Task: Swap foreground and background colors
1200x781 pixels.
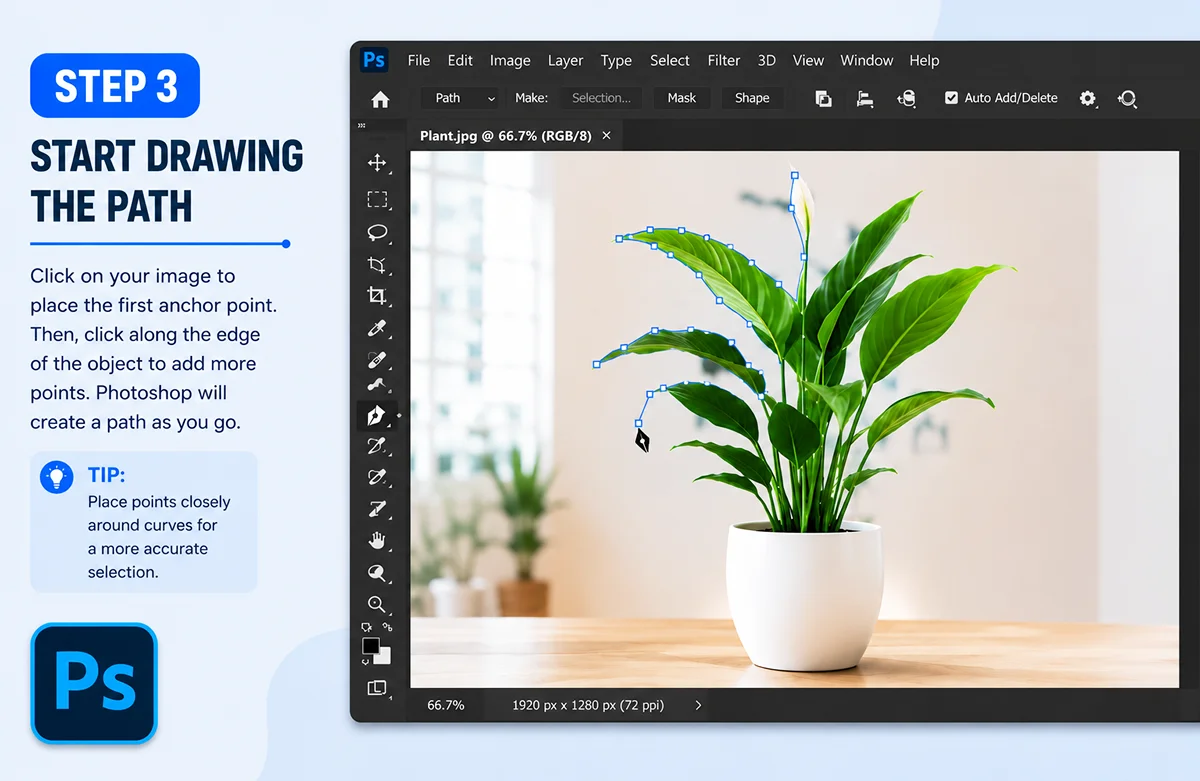Action: click(x=387, y=627)
